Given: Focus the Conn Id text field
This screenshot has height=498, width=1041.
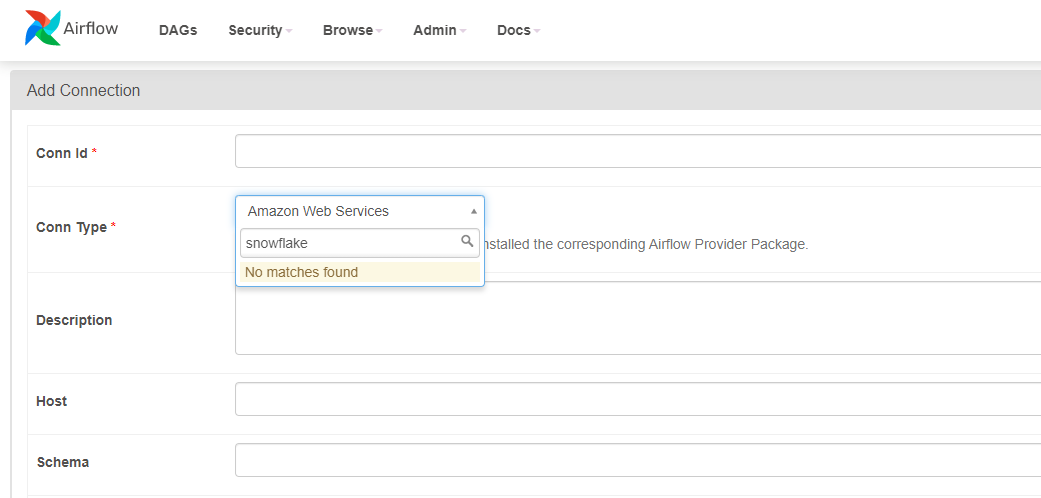Looking at the screenshot, I should pyautogui.click(x=637, y=151).
